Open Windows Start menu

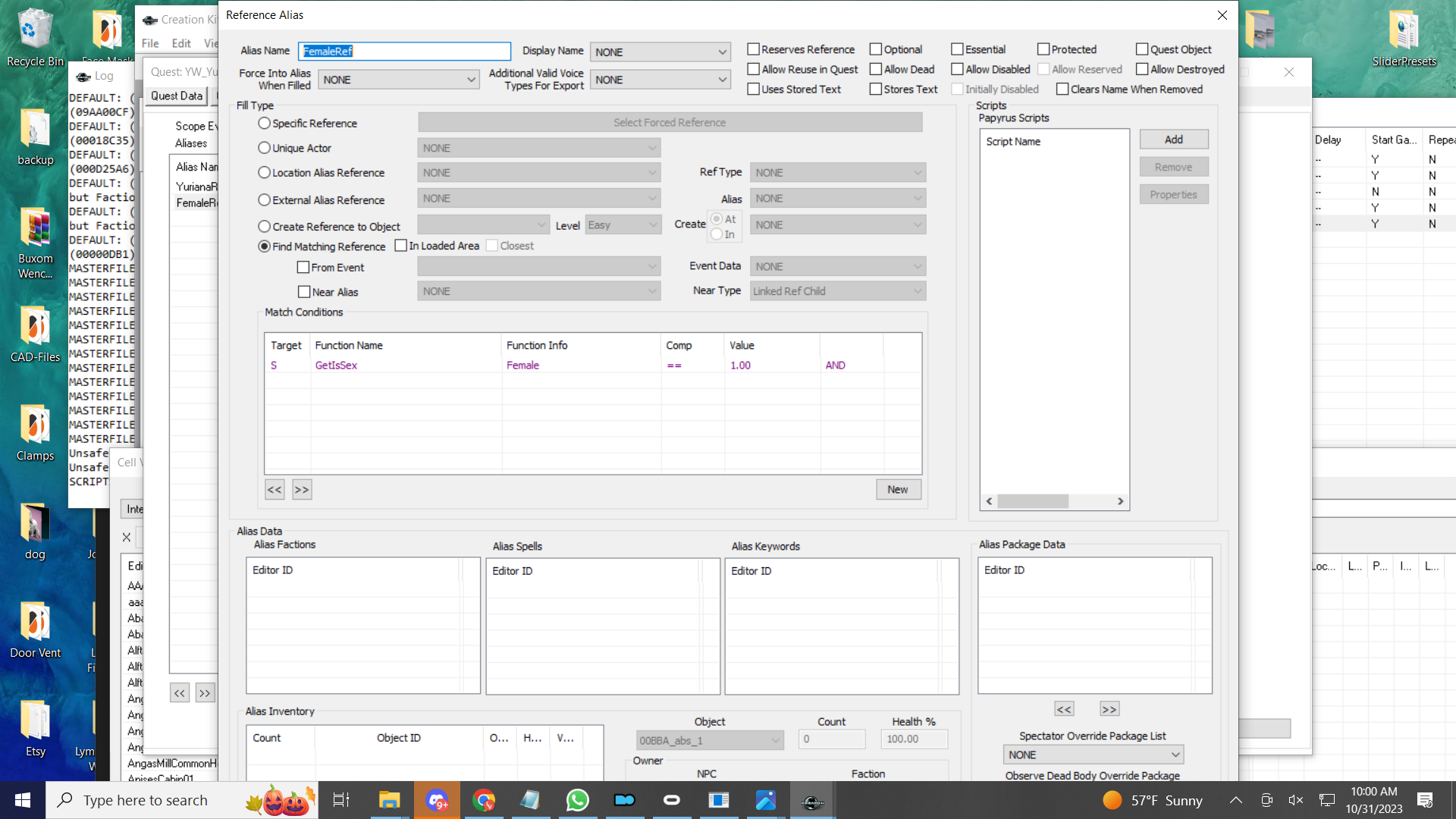pos(22,800)
